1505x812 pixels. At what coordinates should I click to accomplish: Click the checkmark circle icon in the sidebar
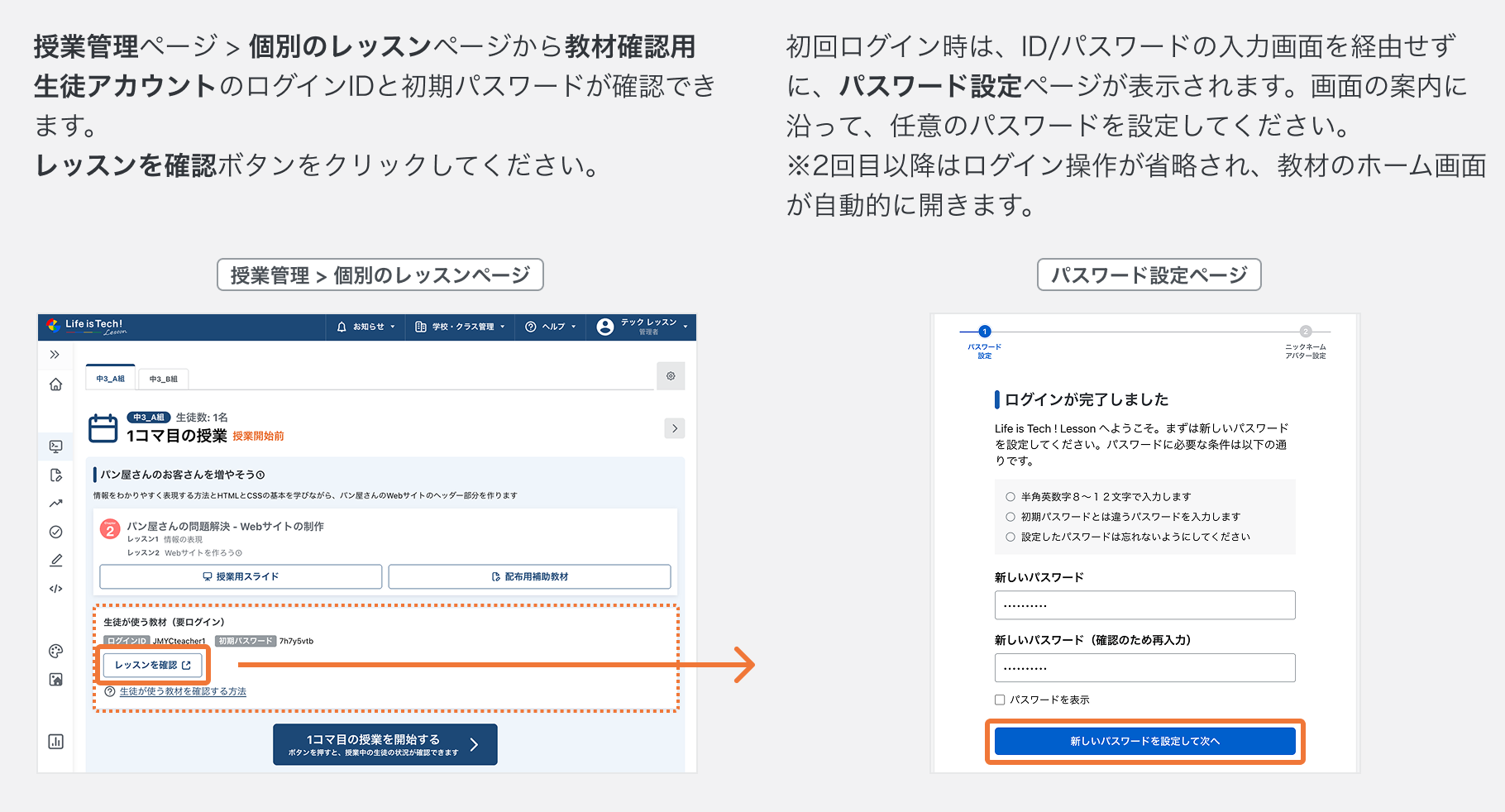pyautogui.click(x=55, y=532)
